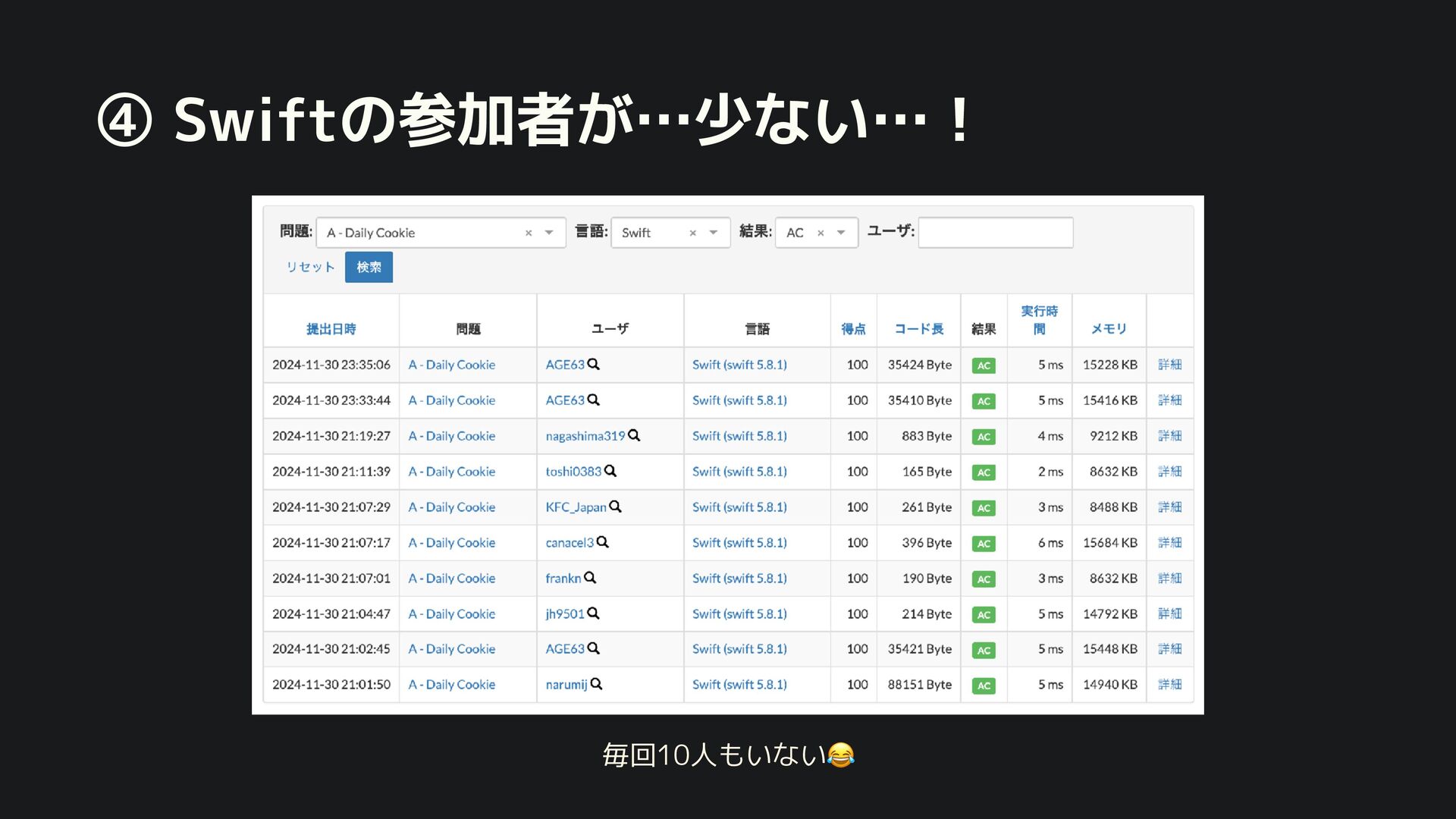The image size is (1456, 819).
Task: Click the ユーザ user input field
Action: pyautogui.click(x=995, y=233)
